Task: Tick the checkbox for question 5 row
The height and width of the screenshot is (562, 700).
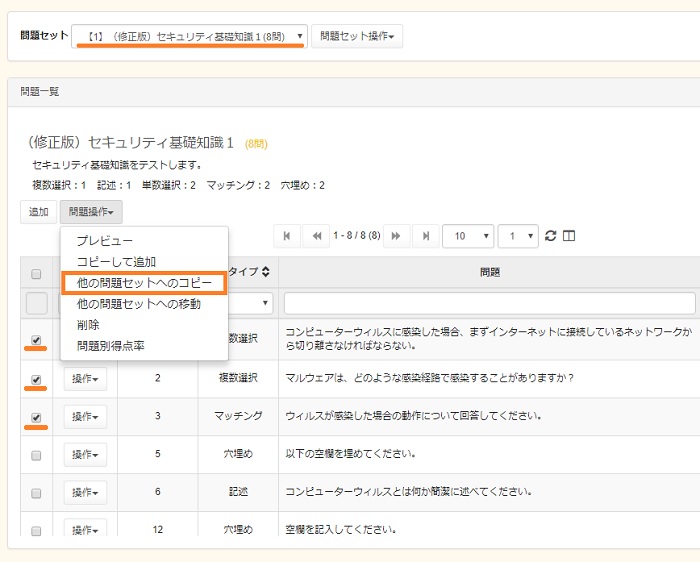Action: [36, 455]
